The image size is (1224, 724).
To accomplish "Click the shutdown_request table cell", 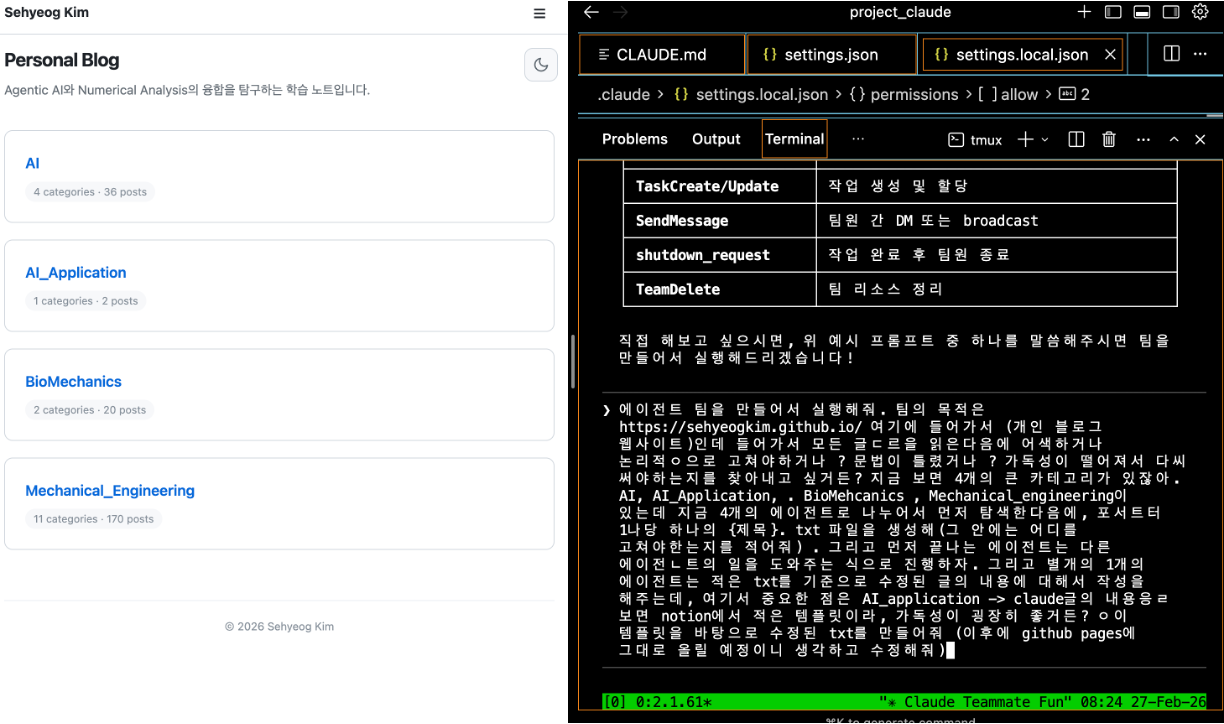I will pyautogui.click(x=720, y=254).
